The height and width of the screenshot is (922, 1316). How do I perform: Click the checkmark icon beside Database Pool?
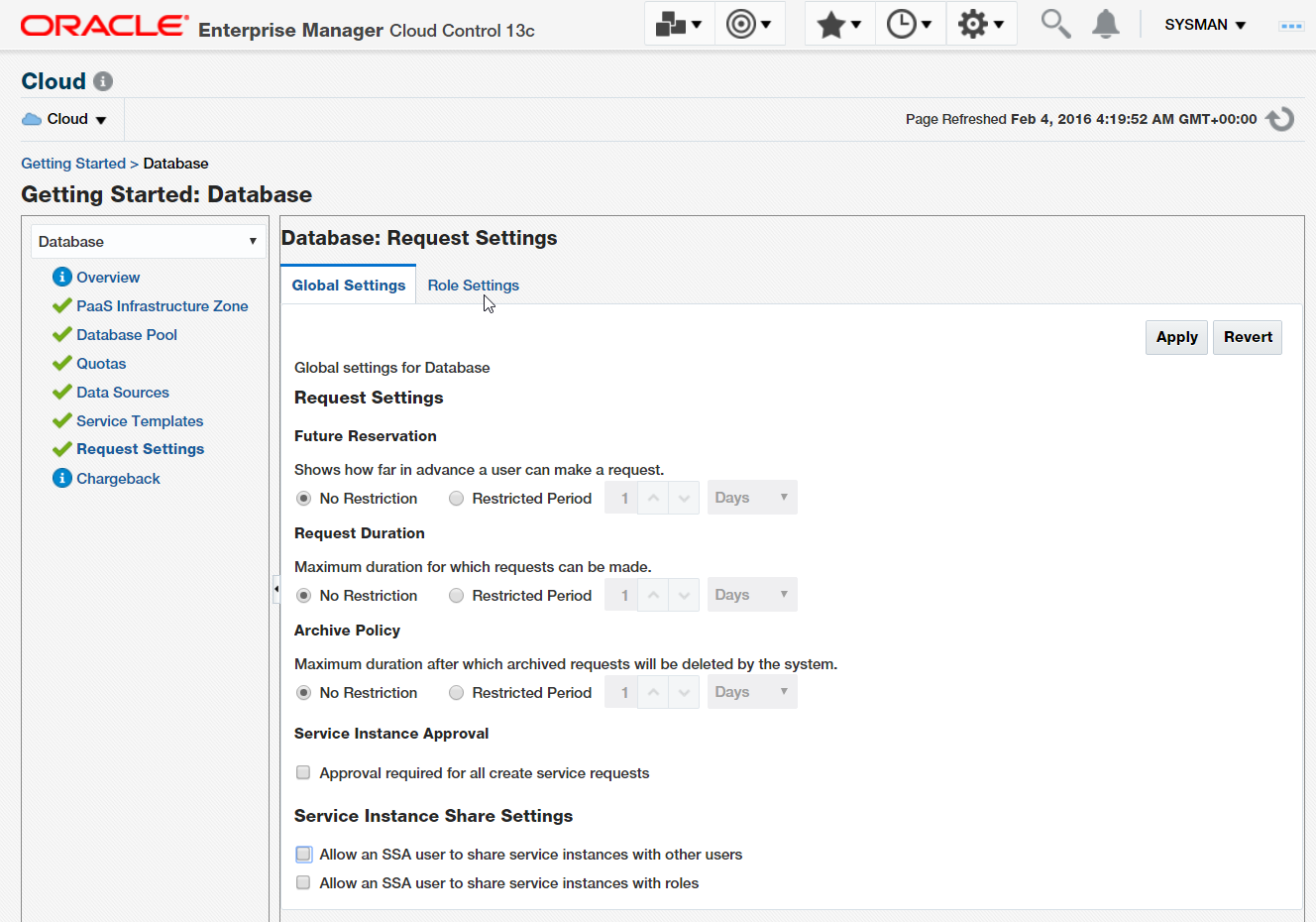(62, 334)
